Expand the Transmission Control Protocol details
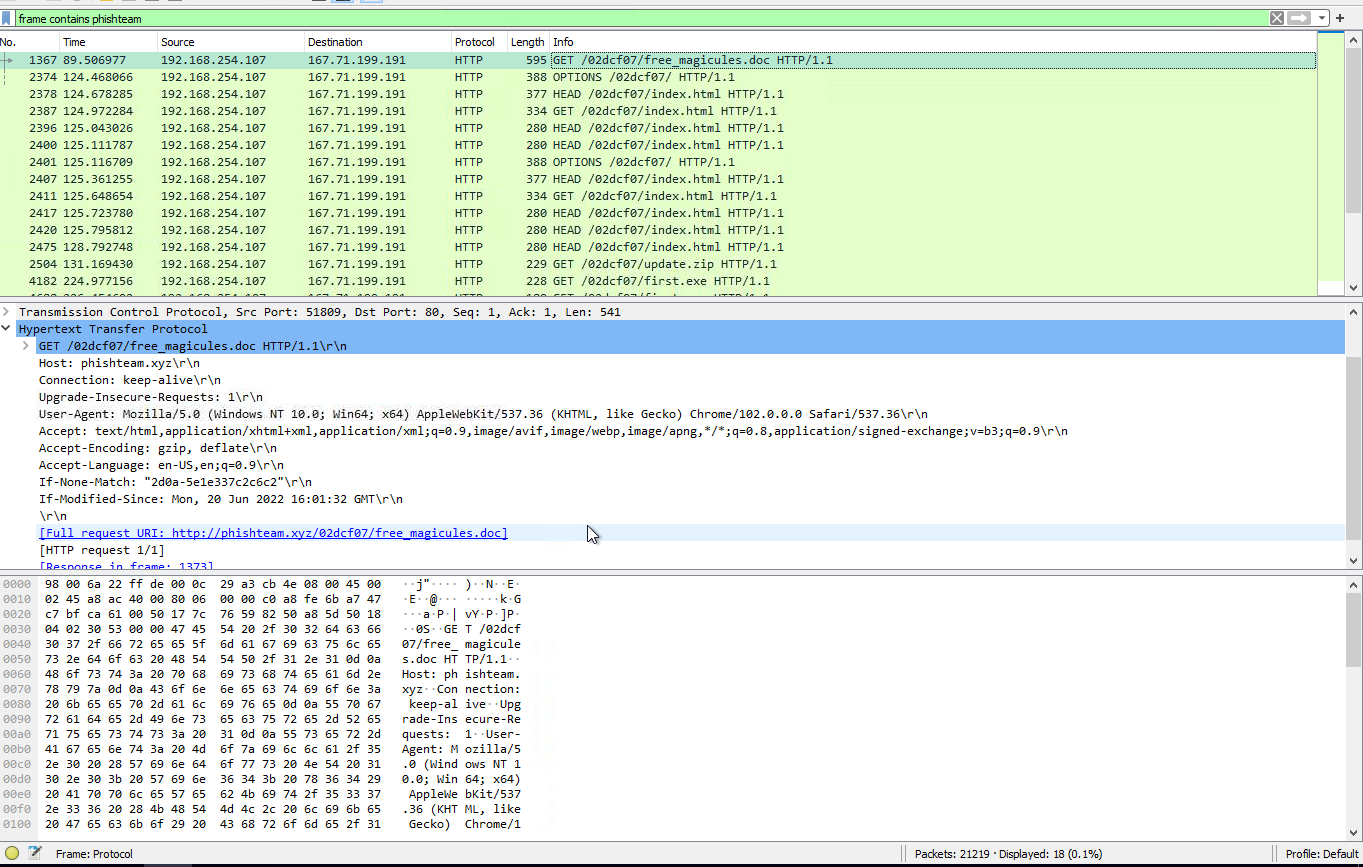1363x867 pixels. click(7, 311)
